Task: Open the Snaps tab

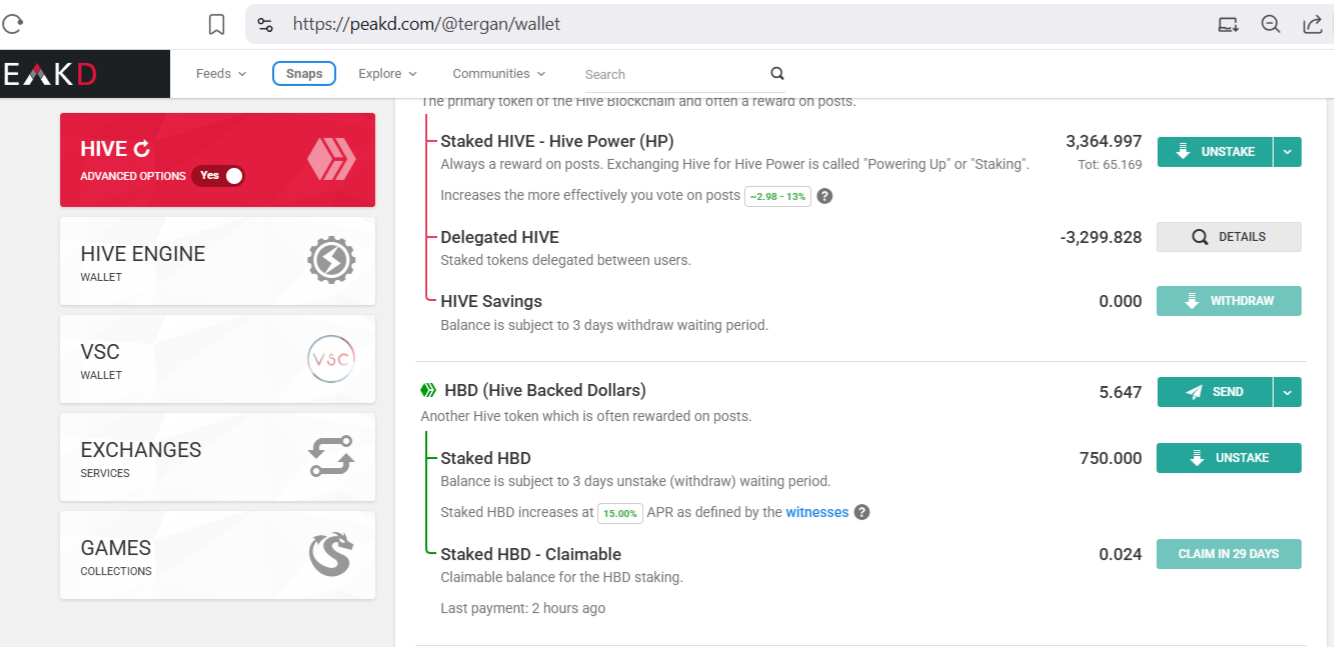Action: 304,74
